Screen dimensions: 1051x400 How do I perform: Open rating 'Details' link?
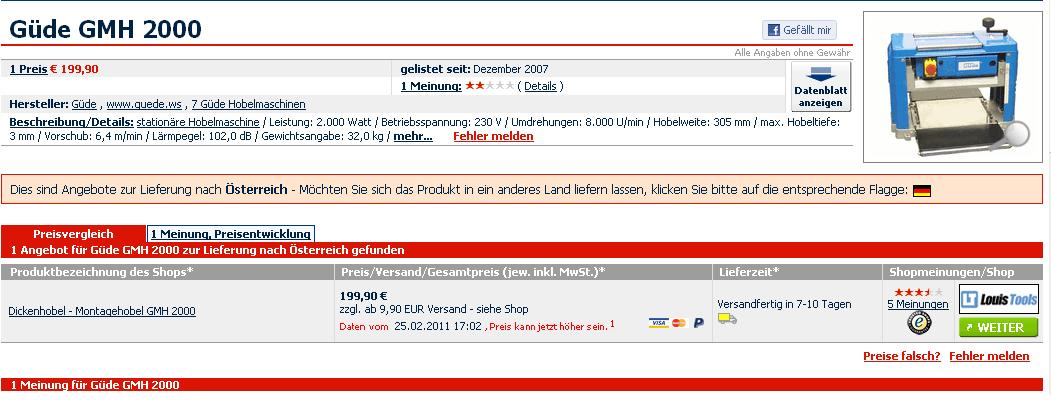[x=540, y=86]
